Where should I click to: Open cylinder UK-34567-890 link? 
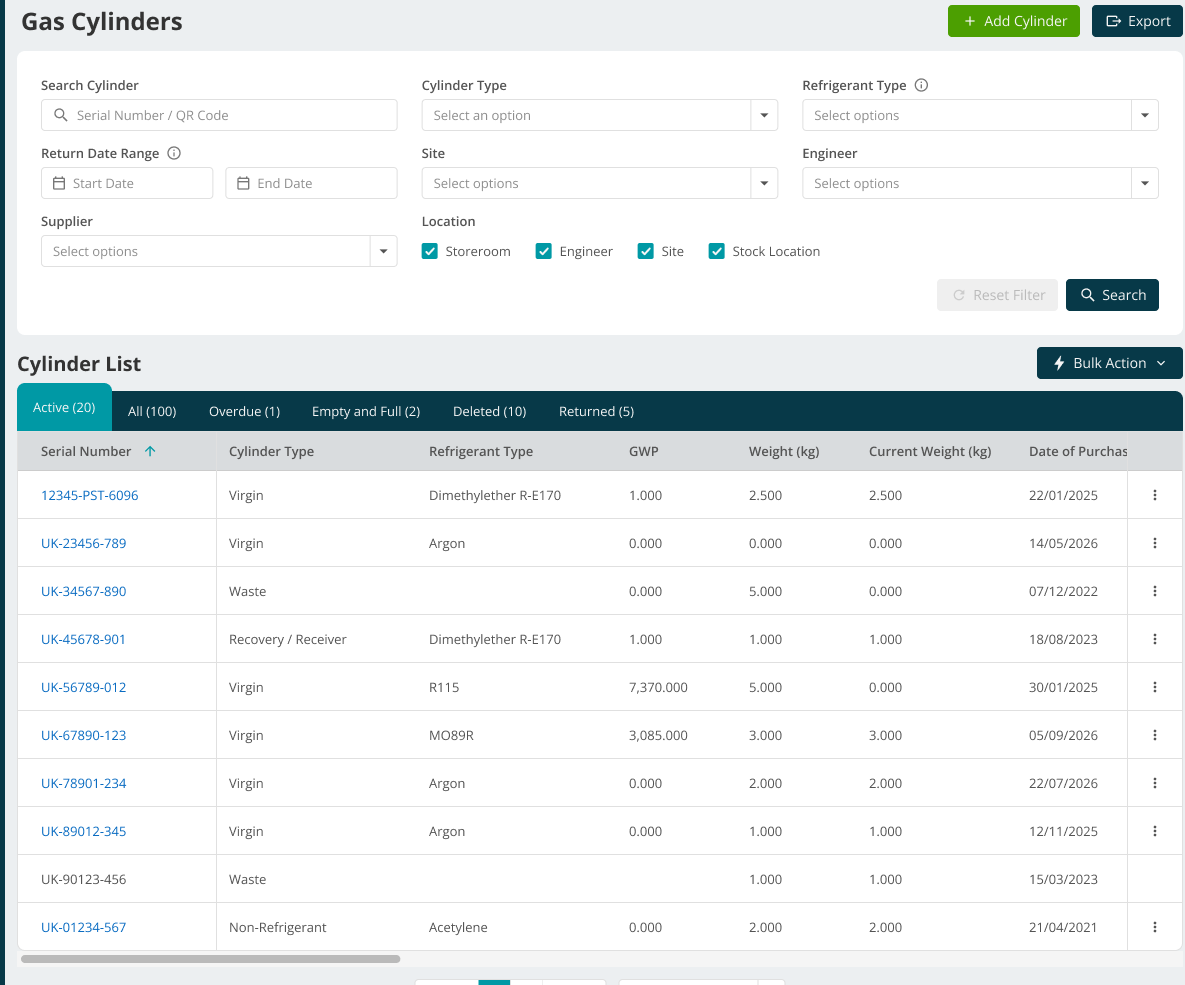(x=83, y=591)
